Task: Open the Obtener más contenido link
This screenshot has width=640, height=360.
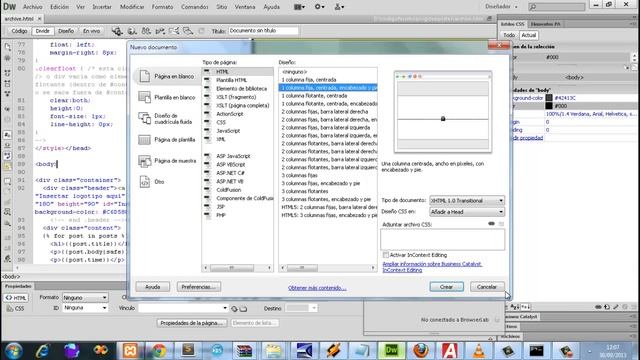Action: (x=317, y=288)
